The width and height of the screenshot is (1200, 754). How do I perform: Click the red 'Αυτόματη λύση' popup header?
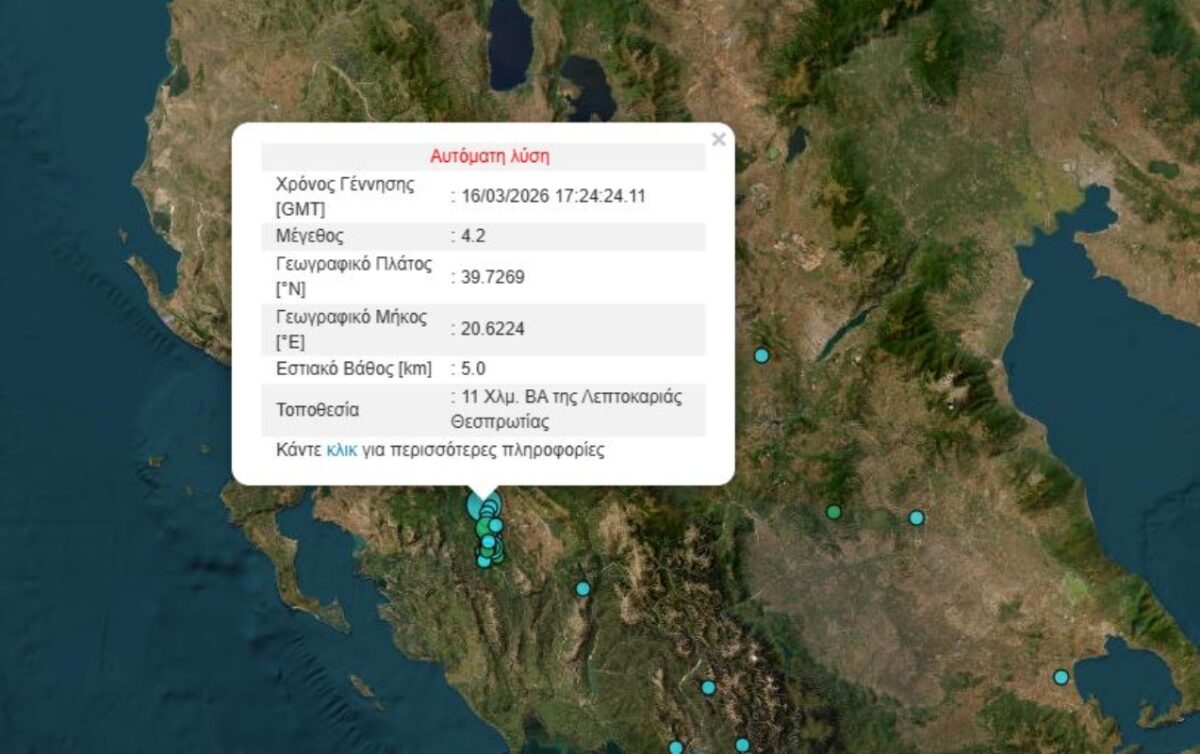coord(489,156)
